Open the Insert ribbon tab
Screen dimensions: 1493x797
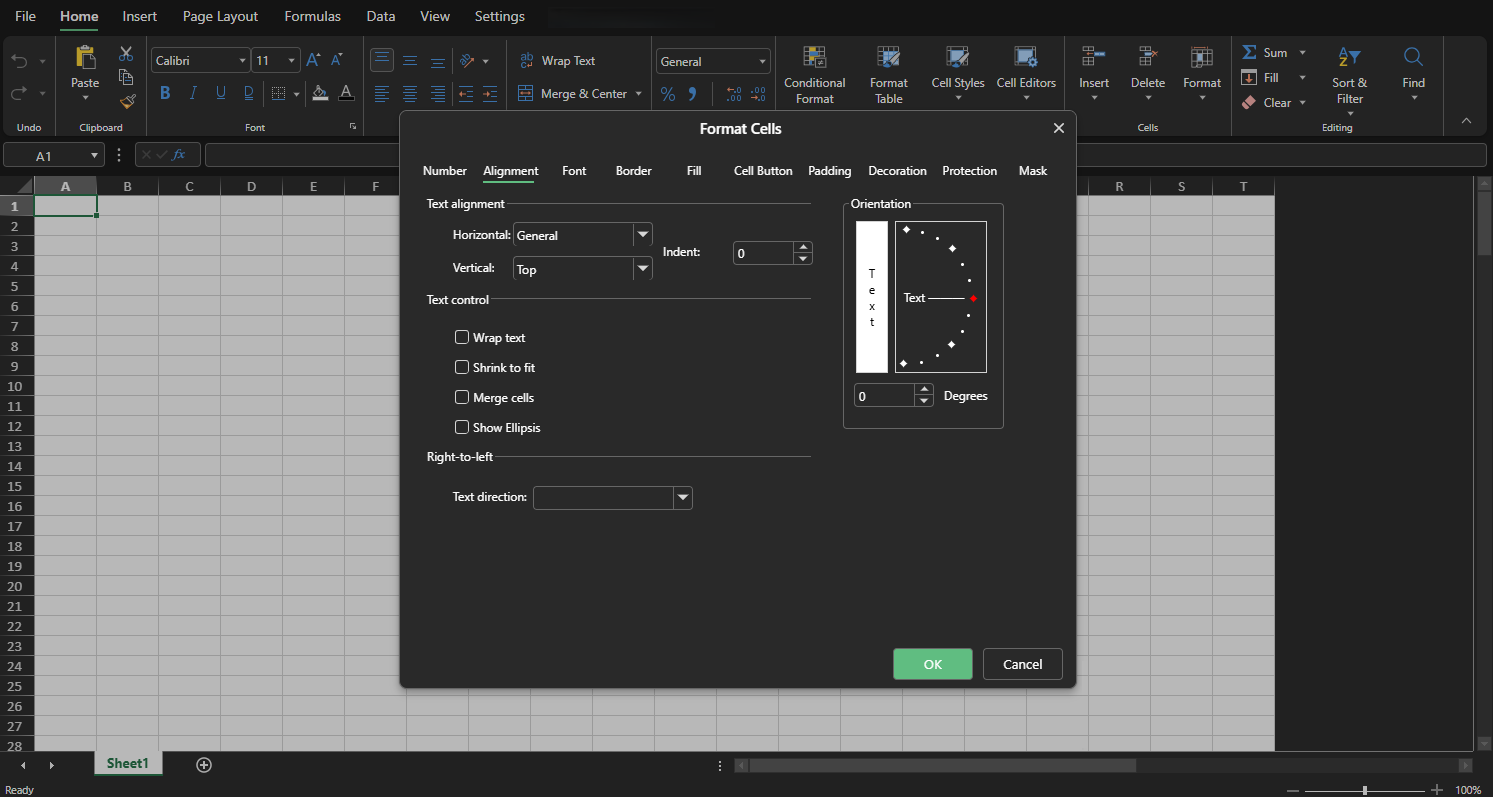pyautogui.click(x=140, y=16)
